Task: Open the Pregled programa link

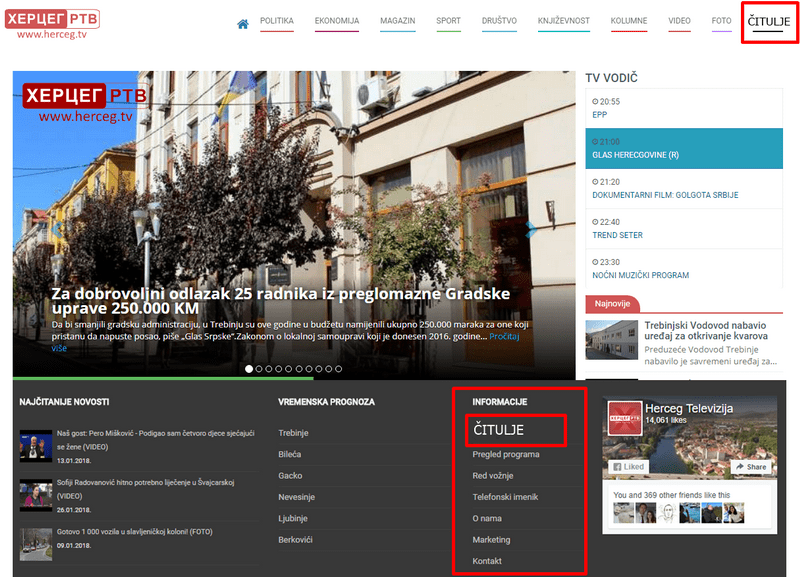Action: tap(506, 455)
